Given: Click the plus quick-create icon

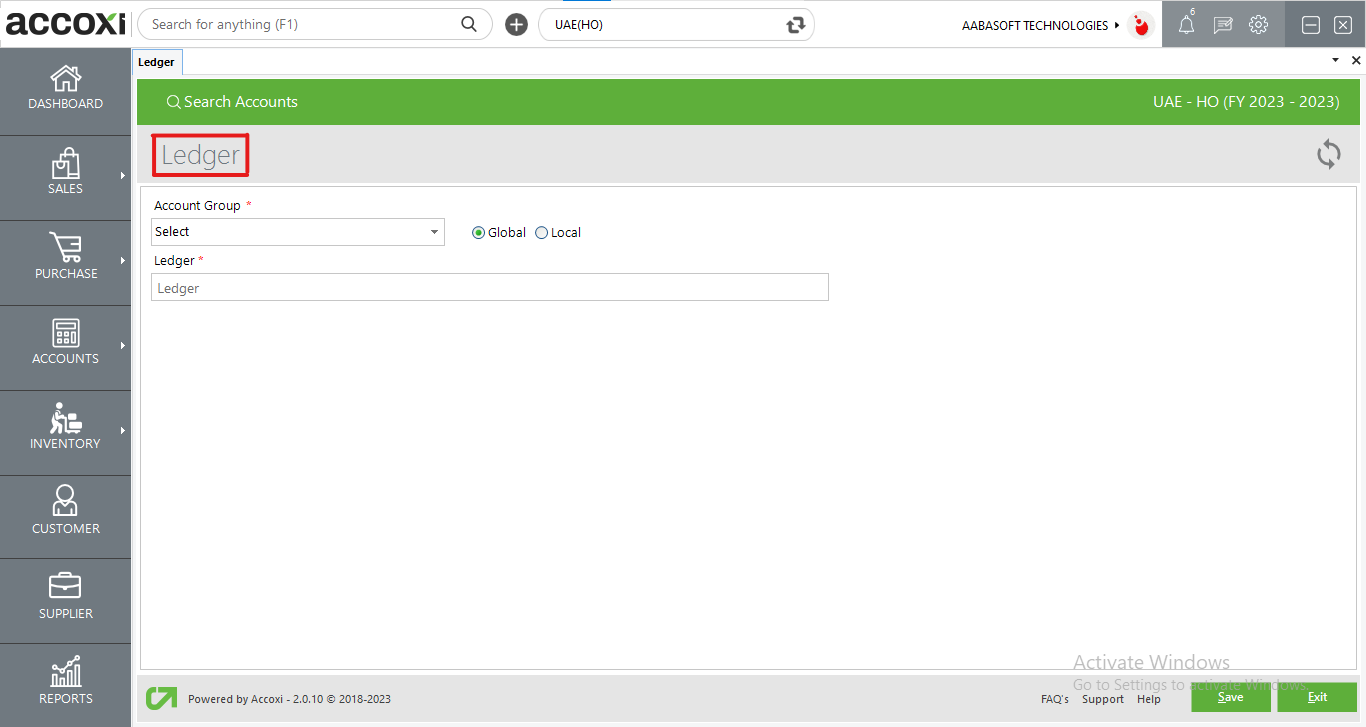Looking at the screenshot, I should pos(516,25).
